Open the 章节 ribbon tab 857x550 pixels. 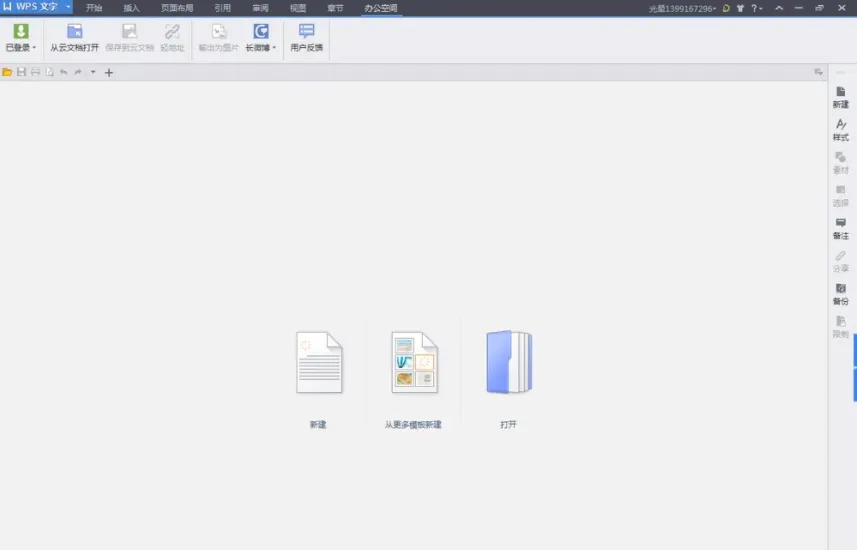tap(335, 8)
